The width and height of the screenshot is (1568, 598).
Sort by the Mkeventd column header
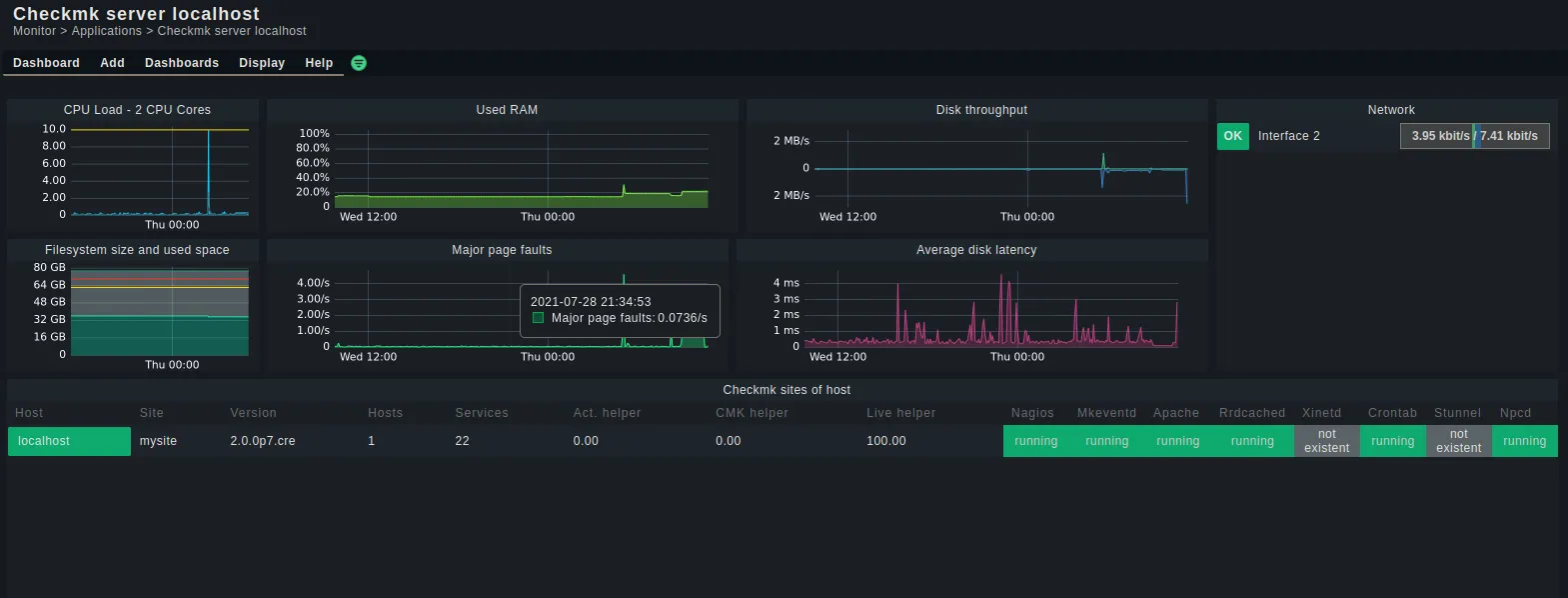[x=1106, y=413]
